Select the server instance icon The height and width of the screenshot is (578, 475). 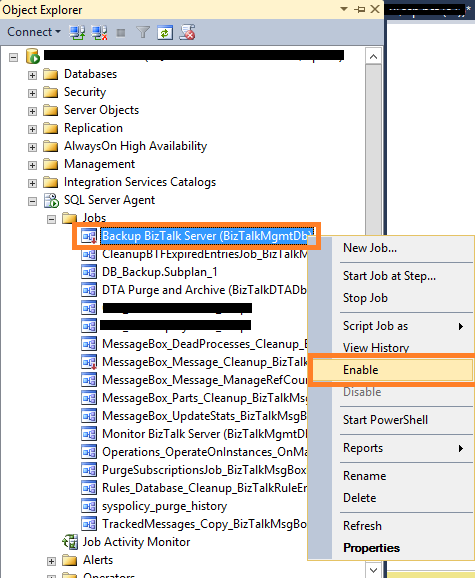coord(33,56)
